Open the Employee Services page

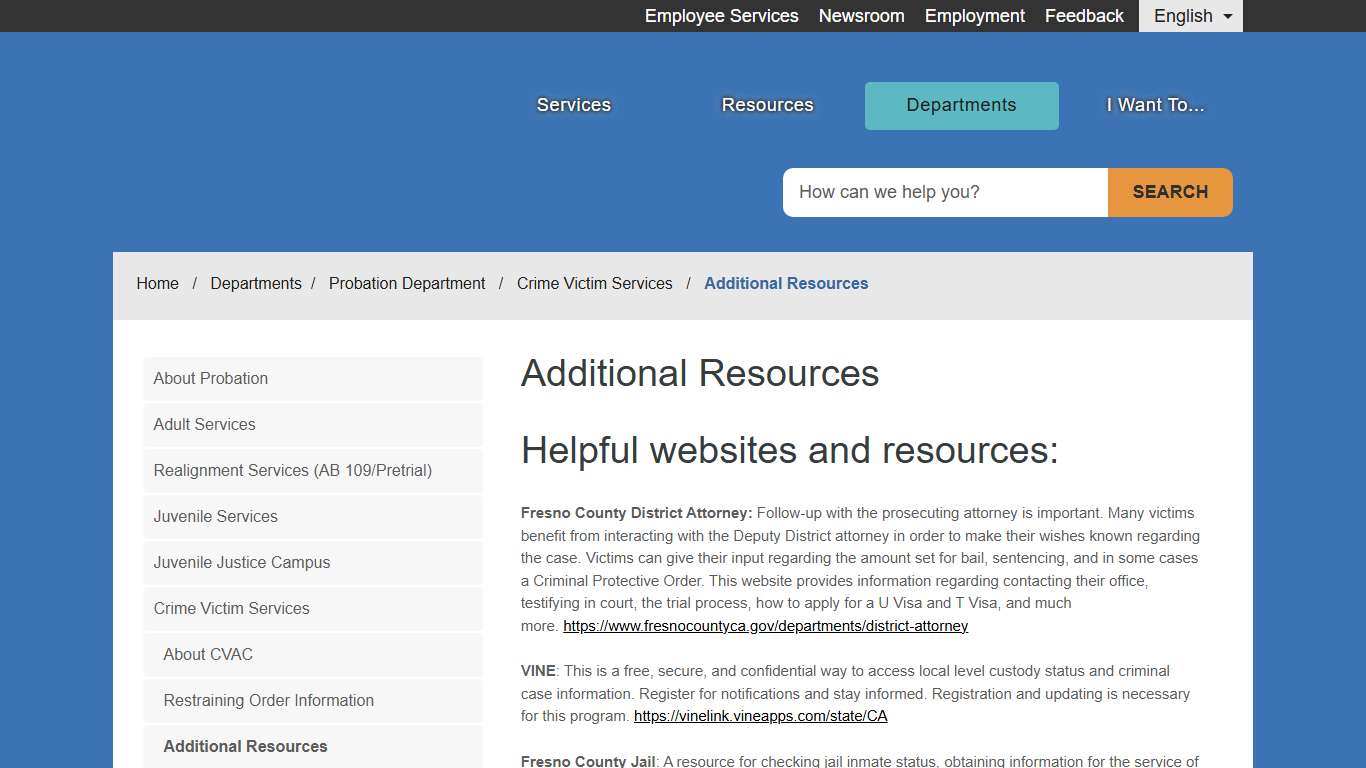[x=721, y=16]
